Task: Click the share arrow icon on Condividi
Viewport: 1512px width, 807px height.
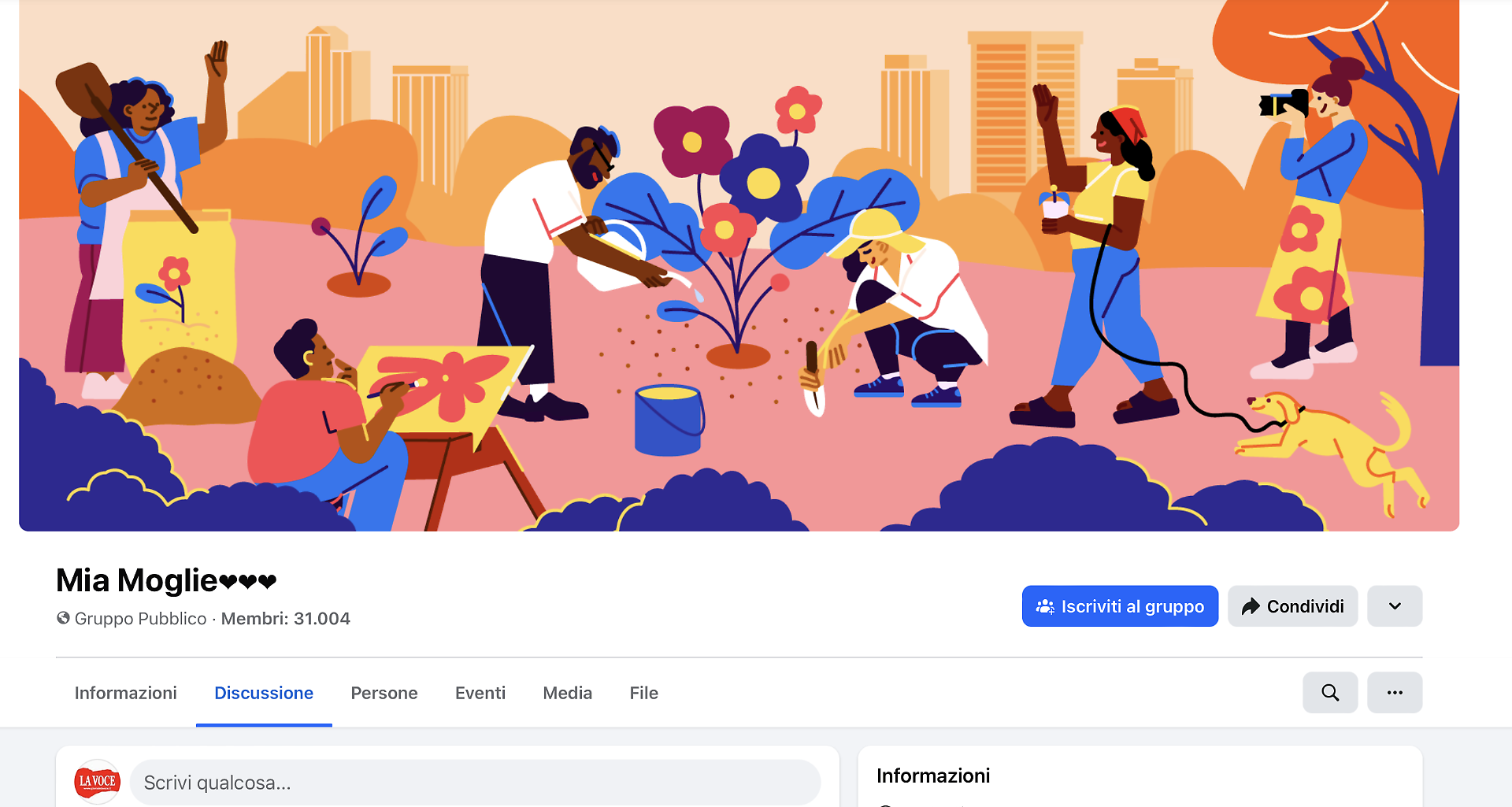Action: (1251, 606)
